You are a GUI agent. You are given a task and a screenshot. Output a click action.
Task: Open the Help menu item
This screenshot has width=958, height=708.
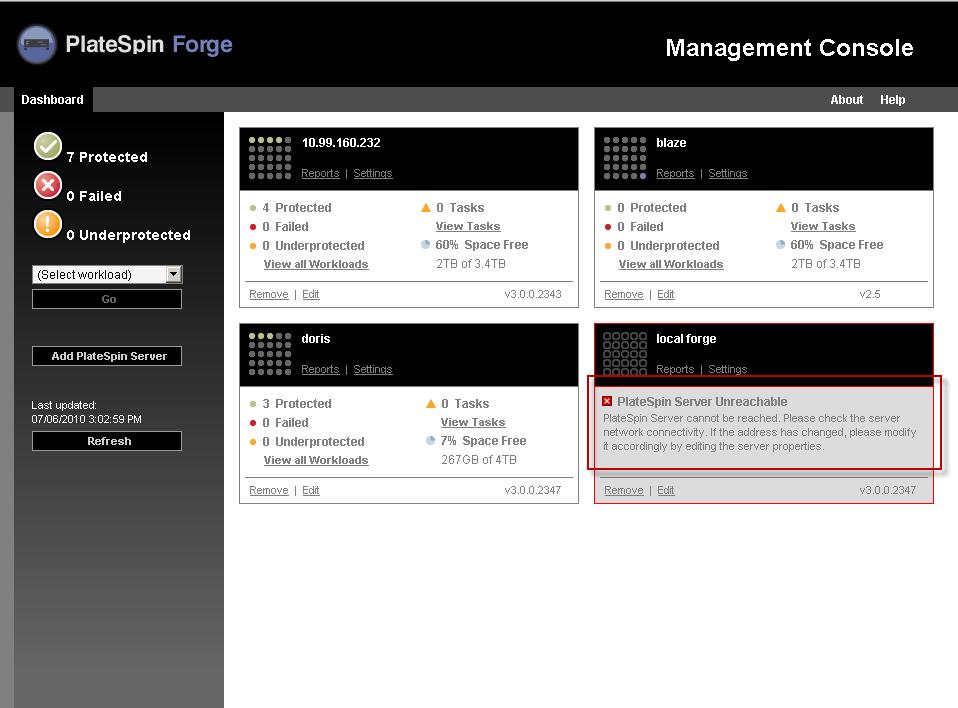pos(893,100)
